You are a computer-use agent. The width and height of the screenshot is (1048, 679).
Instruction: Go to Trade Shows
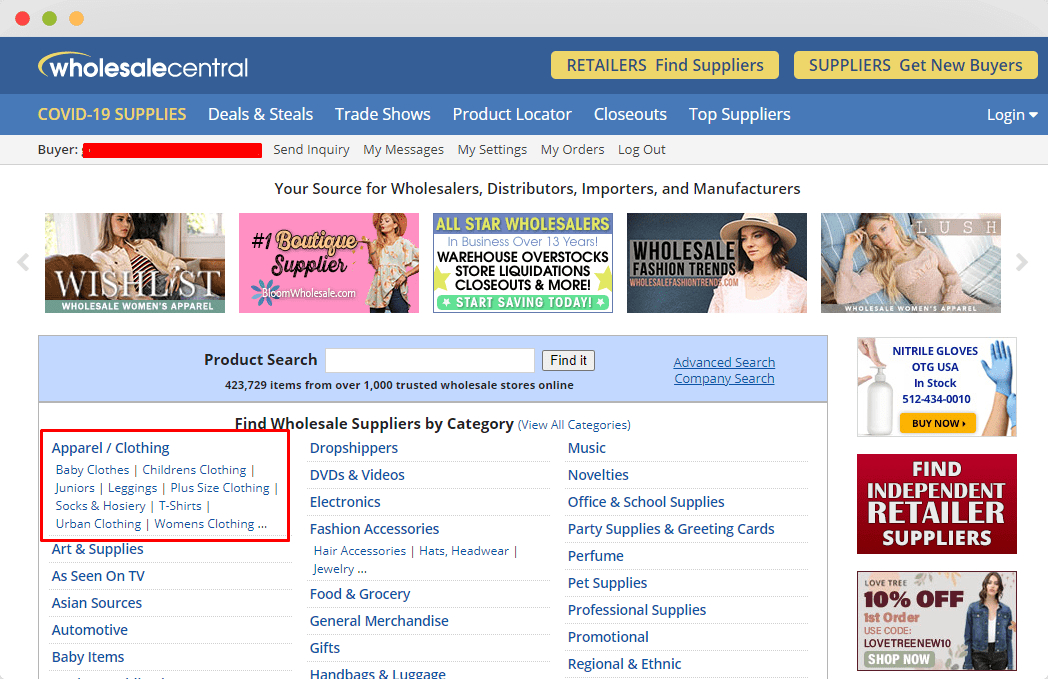click(382, 114)
